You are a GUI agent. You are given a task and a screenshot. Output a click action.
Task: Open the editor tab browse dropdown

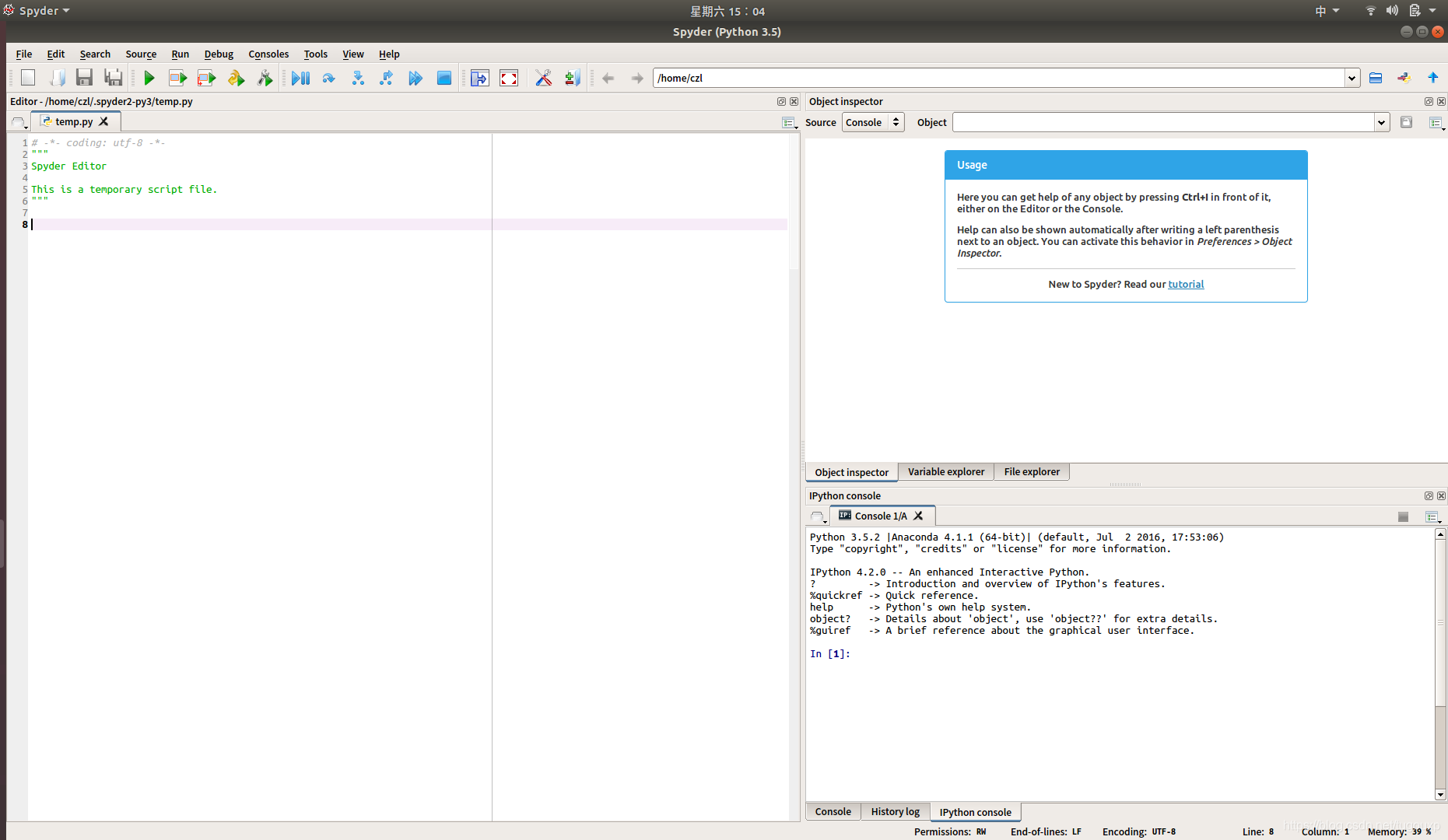click(19, 123)
